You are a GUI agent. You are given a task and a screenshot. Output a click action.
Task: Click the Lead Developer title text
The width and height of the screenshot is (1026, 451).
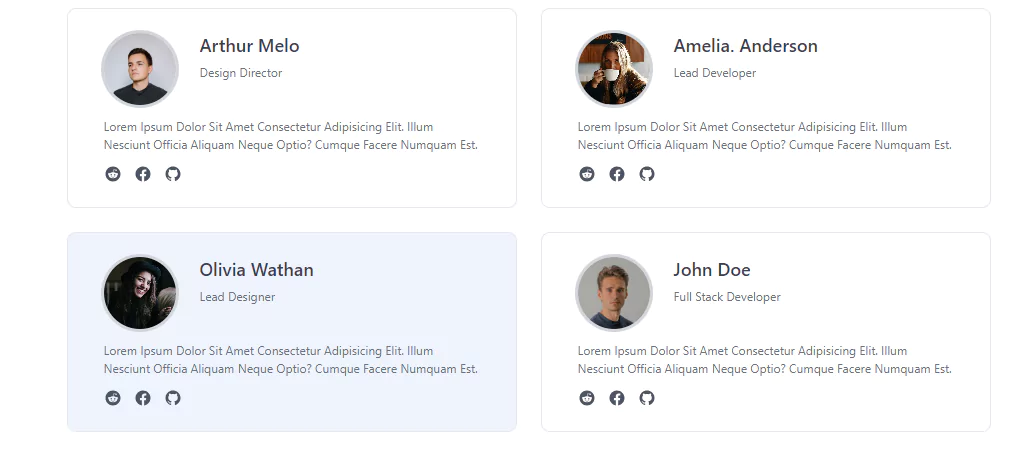coord(715,73)
